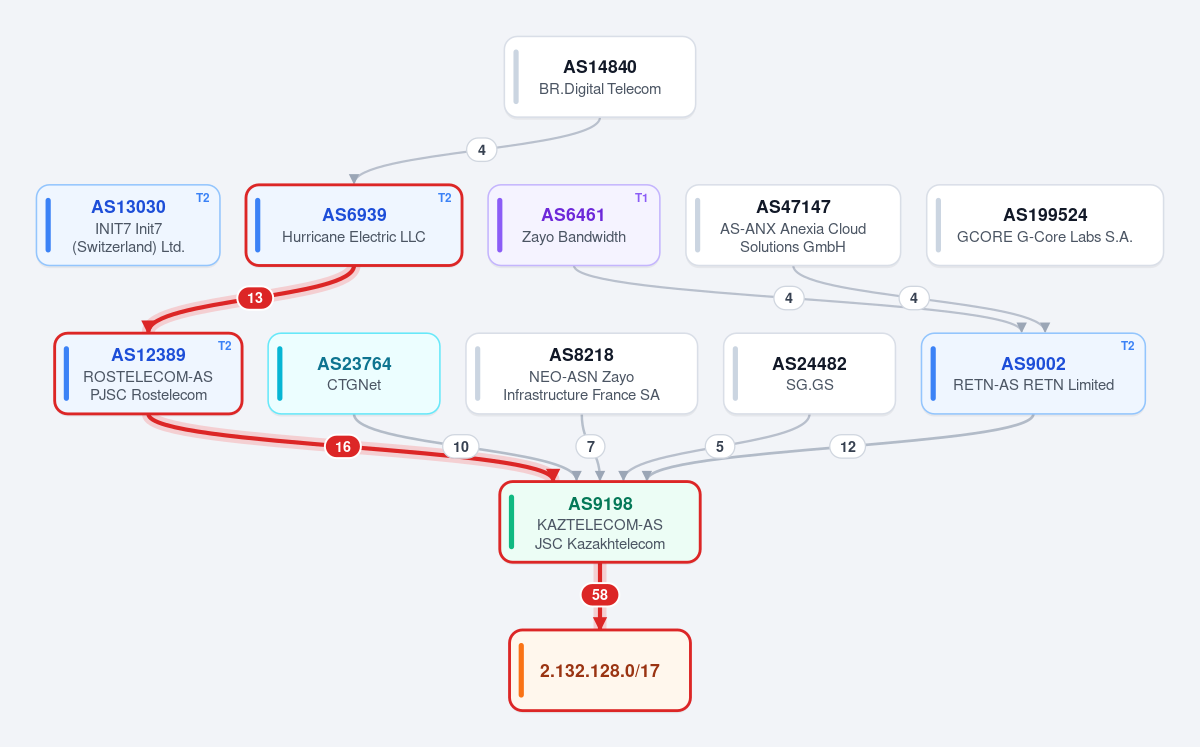1200x747 pixels.
Task: Click the AS23764 CTGNet node
Action: (x=354, y=373)
